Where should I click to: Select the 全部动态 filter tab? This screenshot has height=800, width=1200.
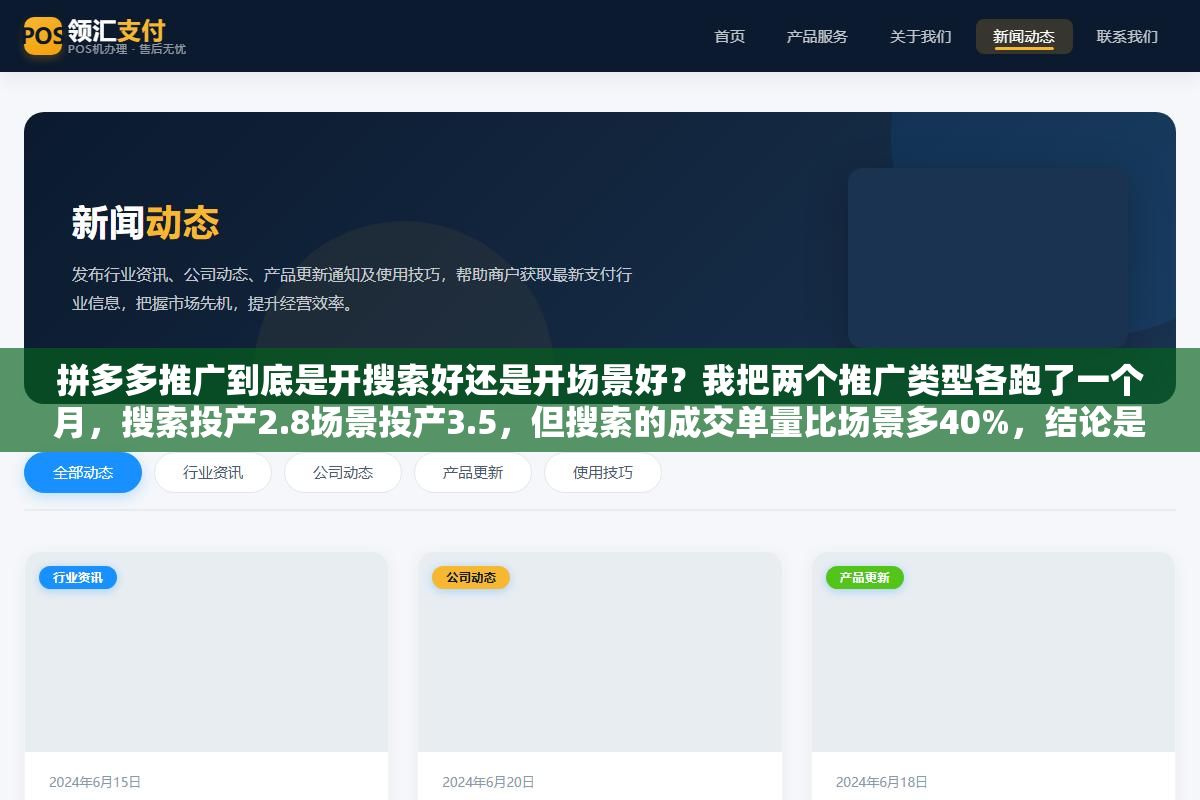coord(83,473)
